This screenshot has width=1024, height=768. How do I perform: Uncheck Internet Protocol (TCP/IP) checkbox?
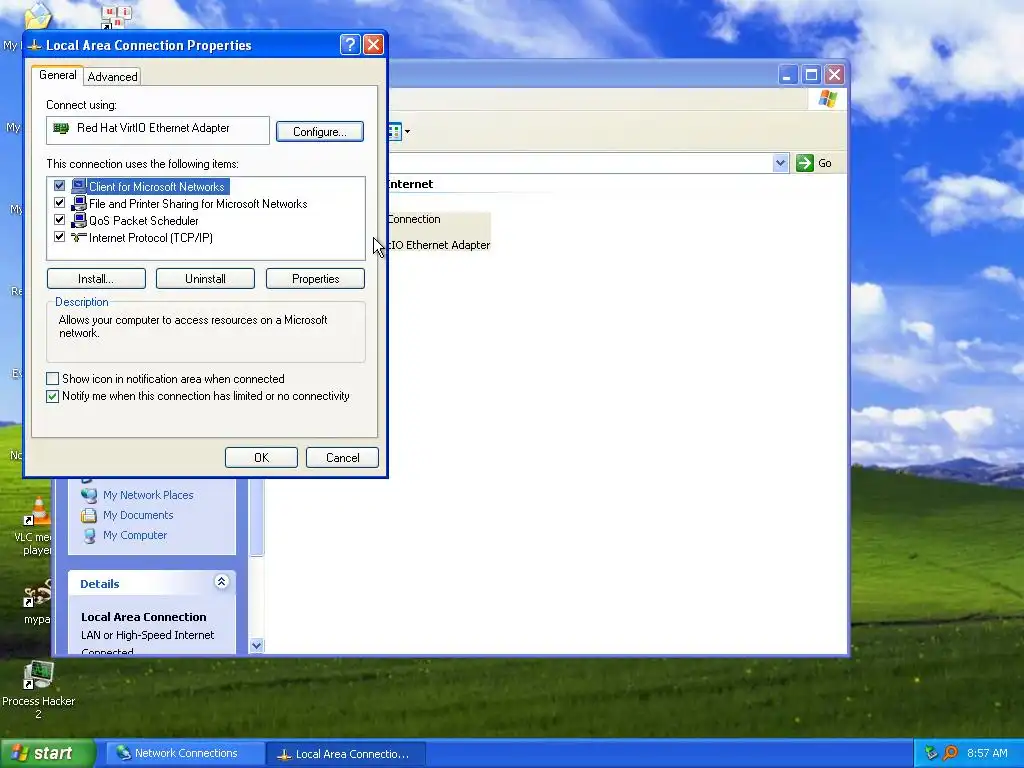click(59, 237)
